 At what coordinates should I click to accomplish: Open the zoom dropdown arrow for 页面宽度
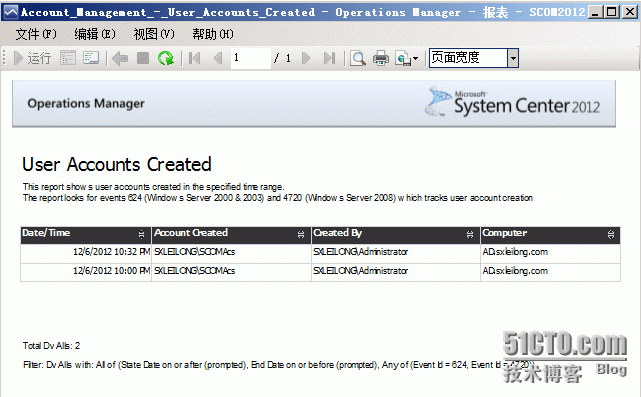click(513, 58)
